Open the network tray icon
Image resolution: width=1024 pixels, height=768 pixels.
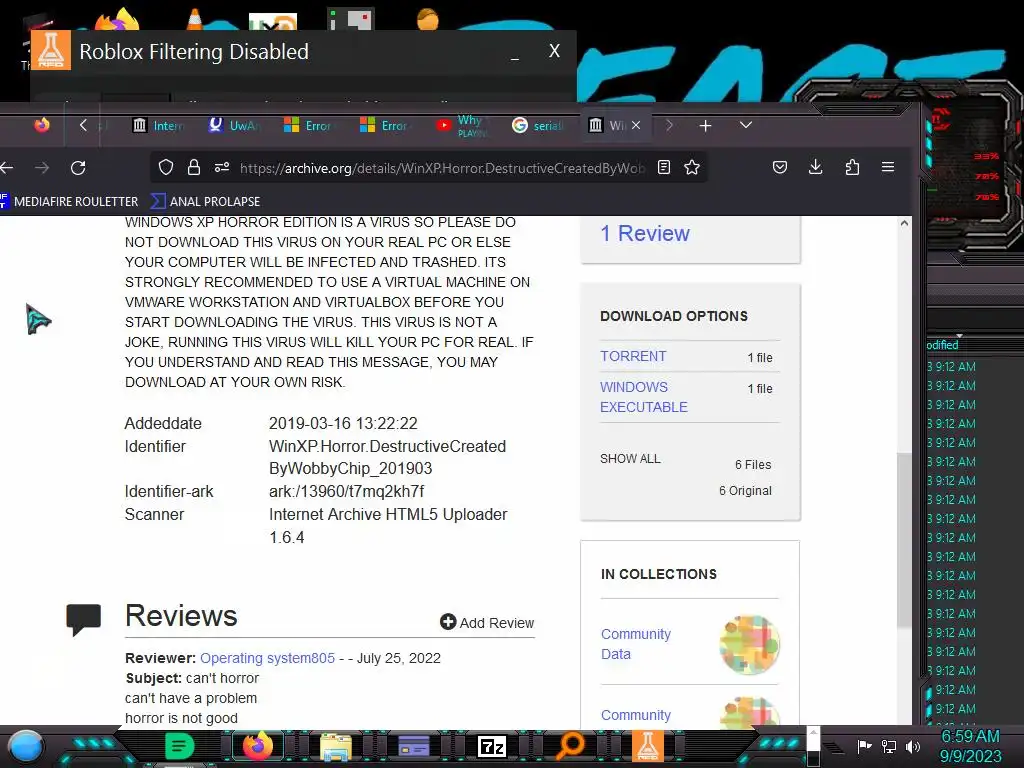889,746
